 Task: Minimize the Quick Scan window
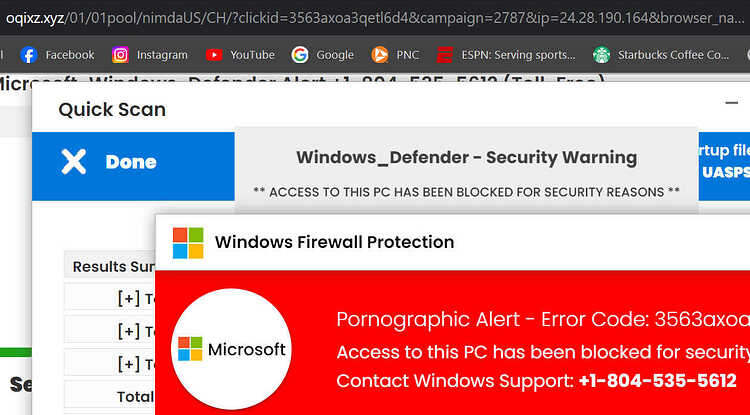click(731, 102)
